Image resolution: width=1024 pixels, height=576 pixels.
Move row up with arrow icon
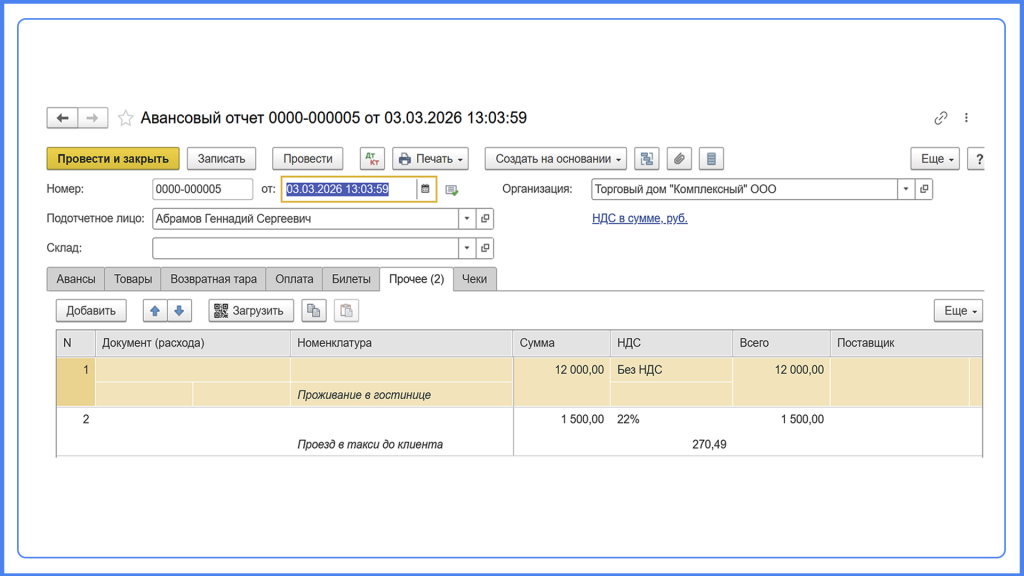click(155, 311)
